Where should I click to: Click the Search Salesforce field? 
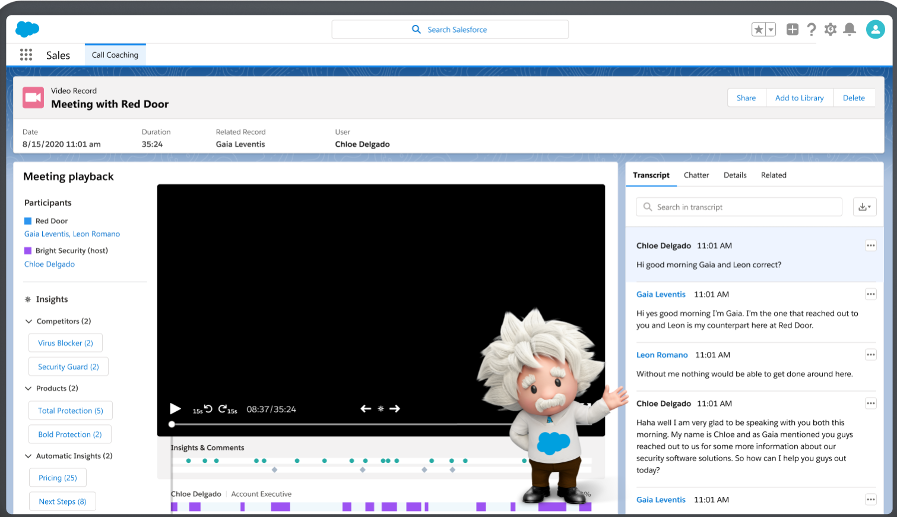tap(450, 29)
